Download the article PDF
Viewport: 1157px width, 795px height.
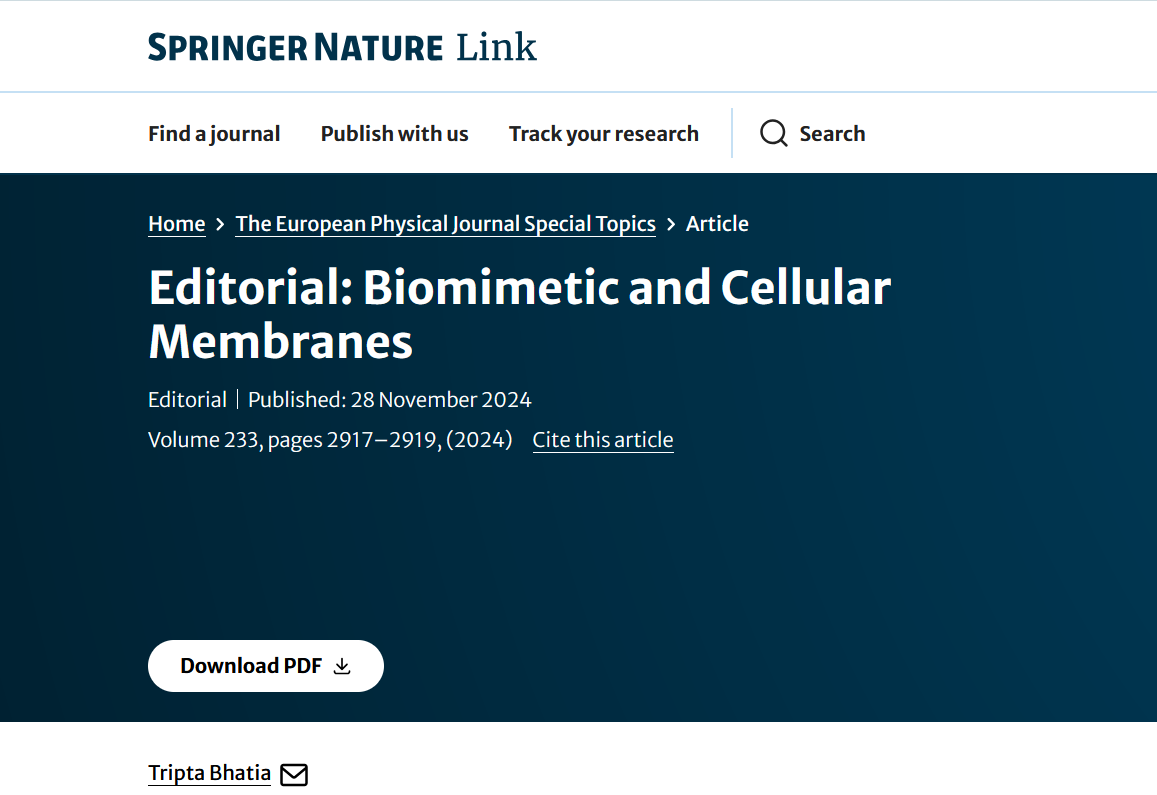(x=266, y=666)
